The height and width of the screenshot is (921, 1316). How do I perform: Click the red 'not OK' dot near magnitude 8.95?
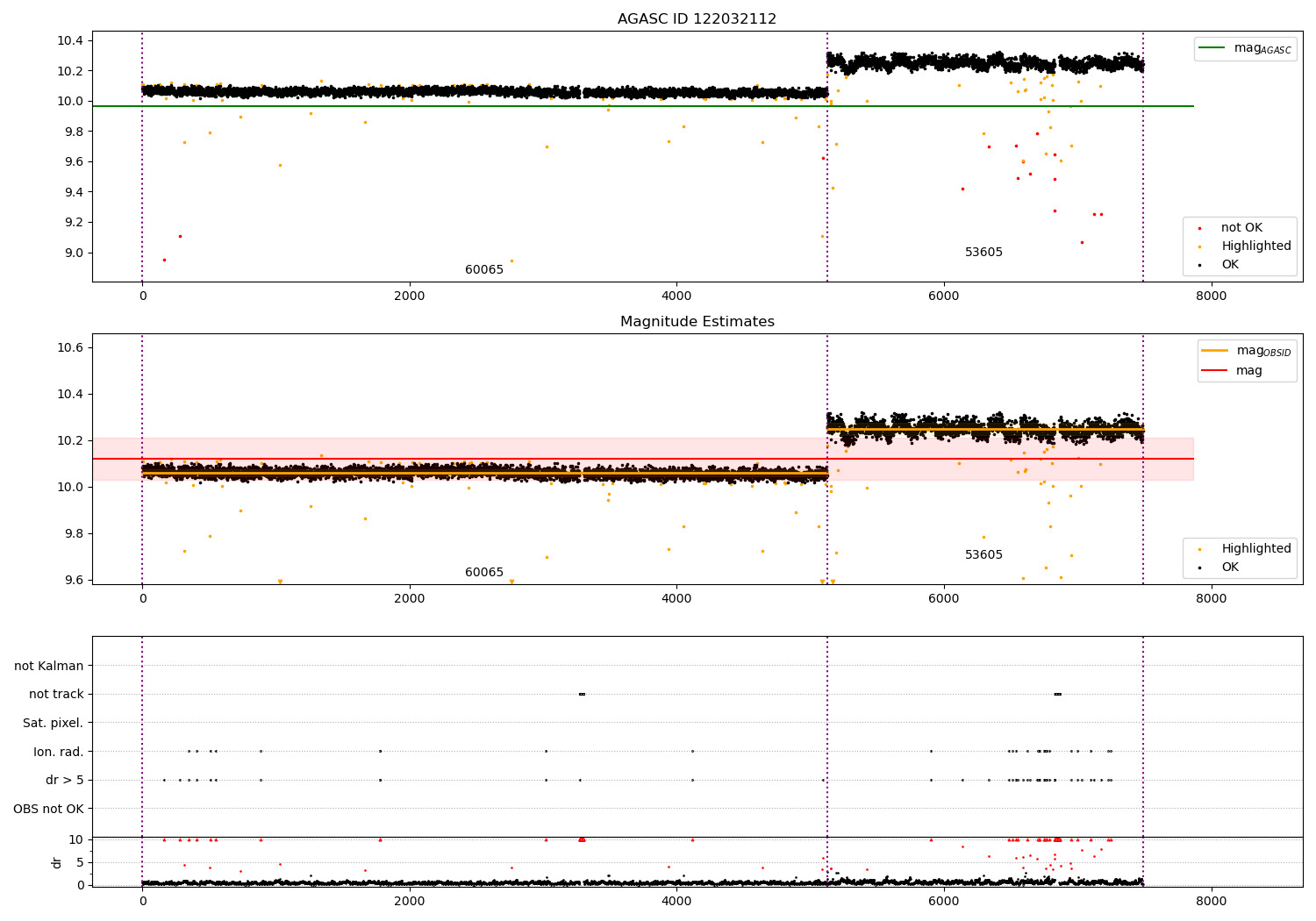click(164, 260)
